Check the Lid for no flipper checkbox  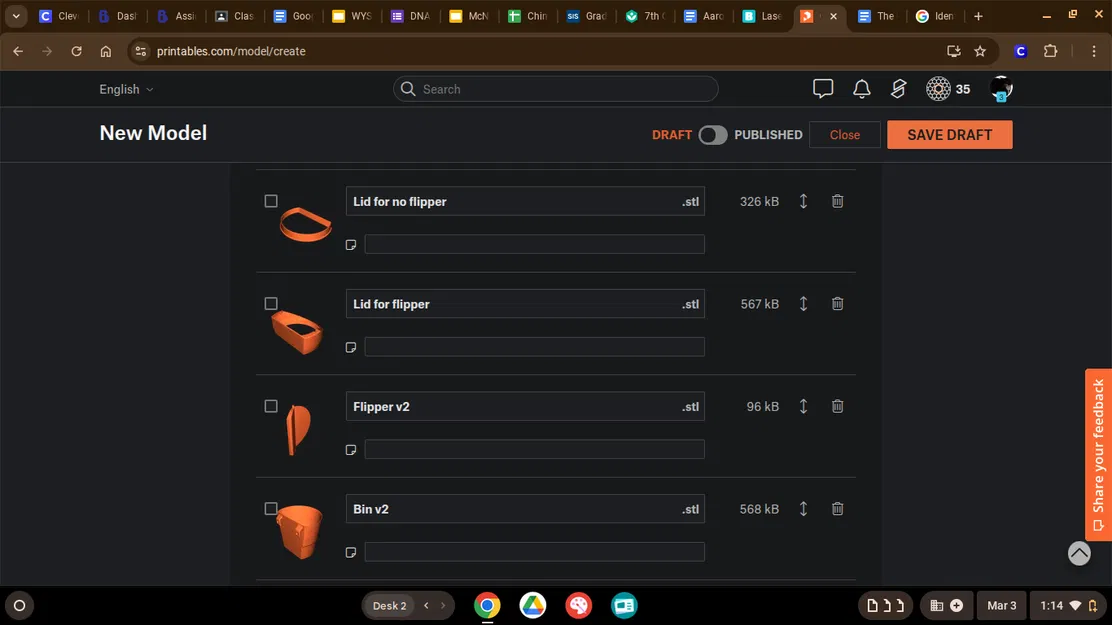pyautogui.click(x=271, y=201)
